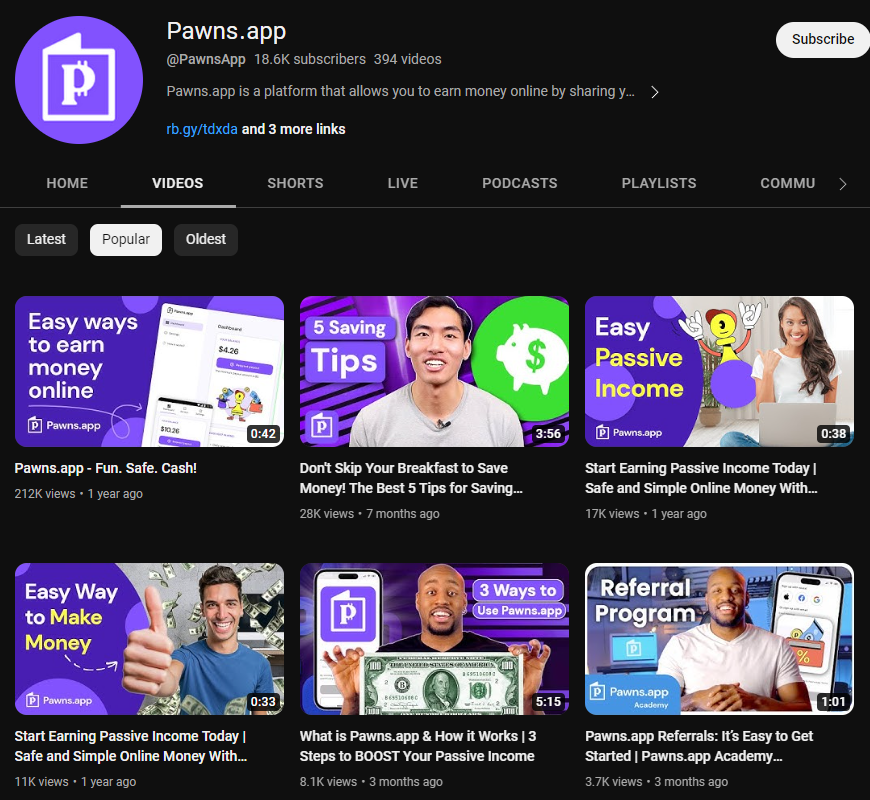Play the '3 Ways to Use Pawns.app' thumbnail
The height and width of the screenshot is (800, 870).
[434, 639]
